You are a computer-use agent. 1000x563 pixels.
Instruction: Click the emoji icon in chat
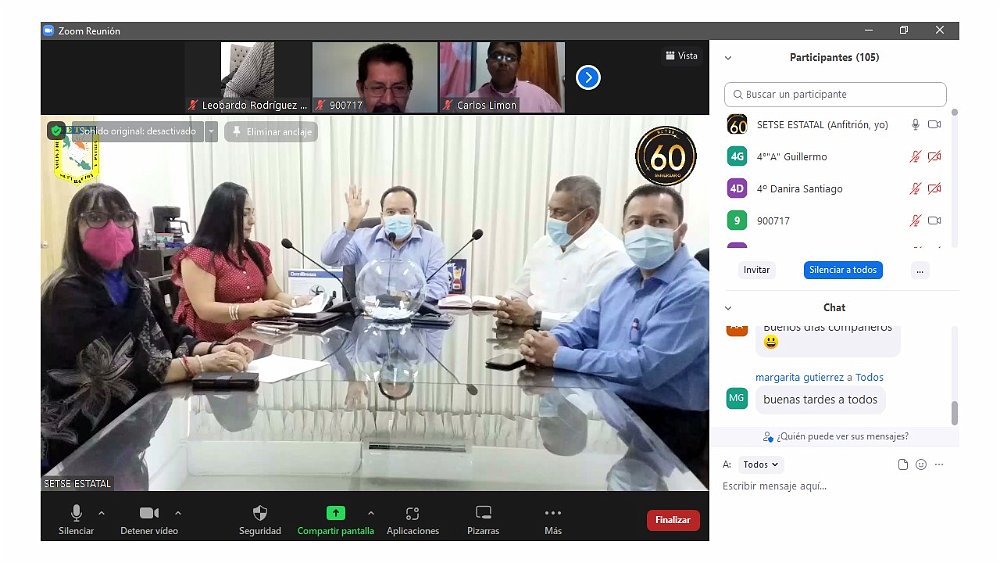coord(921,465)
